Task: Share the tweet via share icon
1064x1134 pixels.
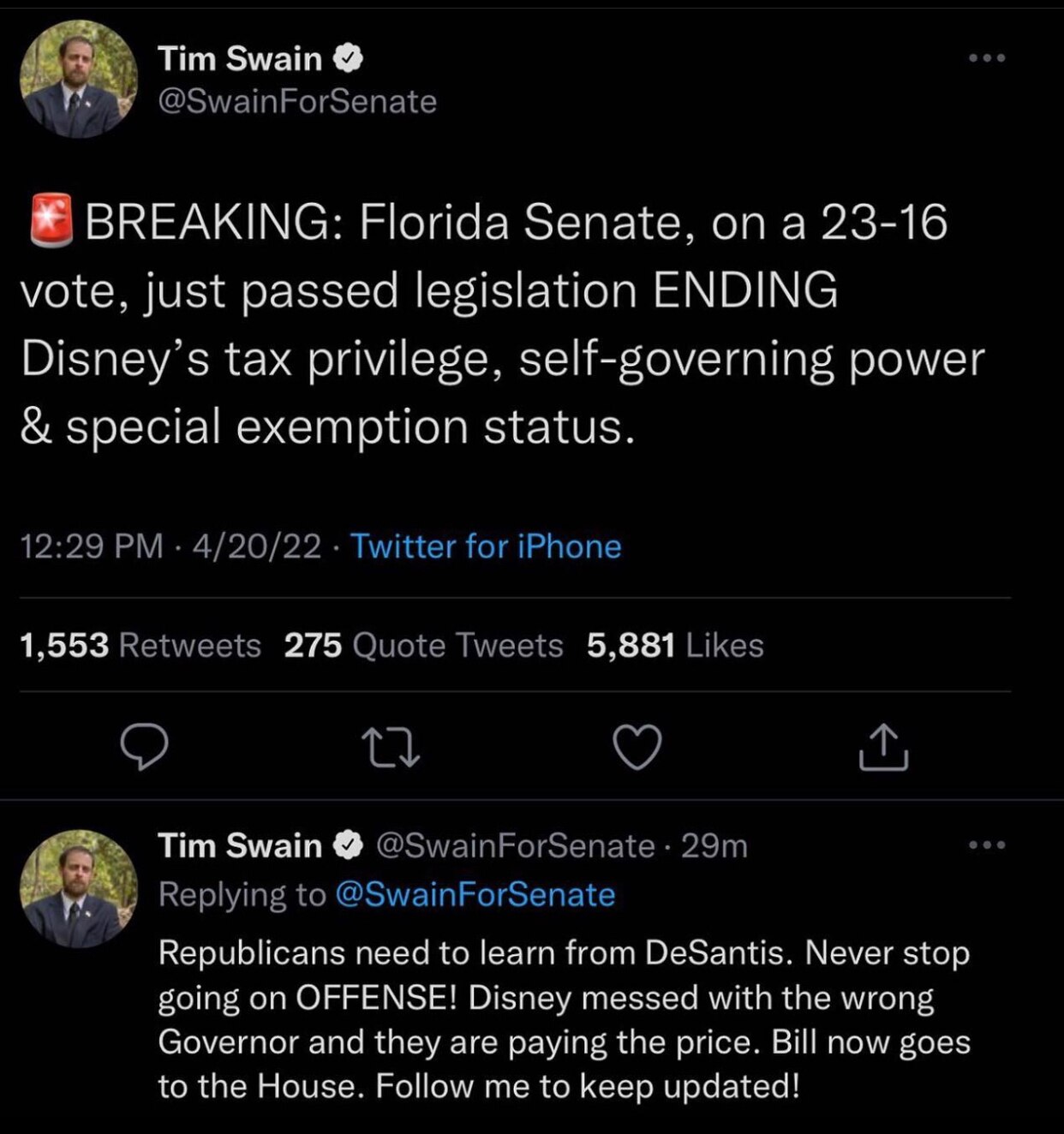Action: 883,747
